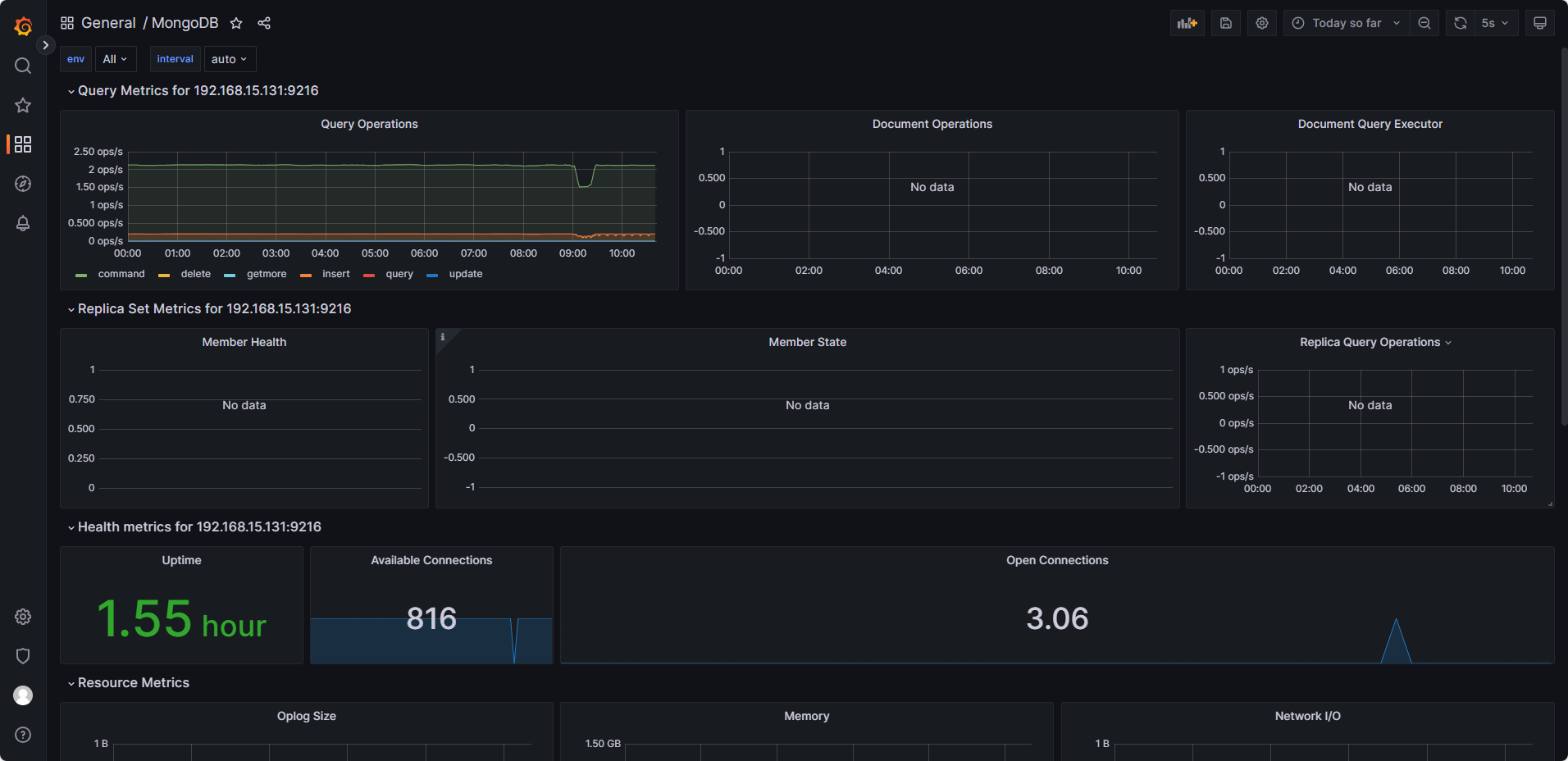
Task: Grab the Replica Query Operations panel corner handle
Action: (x=1550, y=504)
